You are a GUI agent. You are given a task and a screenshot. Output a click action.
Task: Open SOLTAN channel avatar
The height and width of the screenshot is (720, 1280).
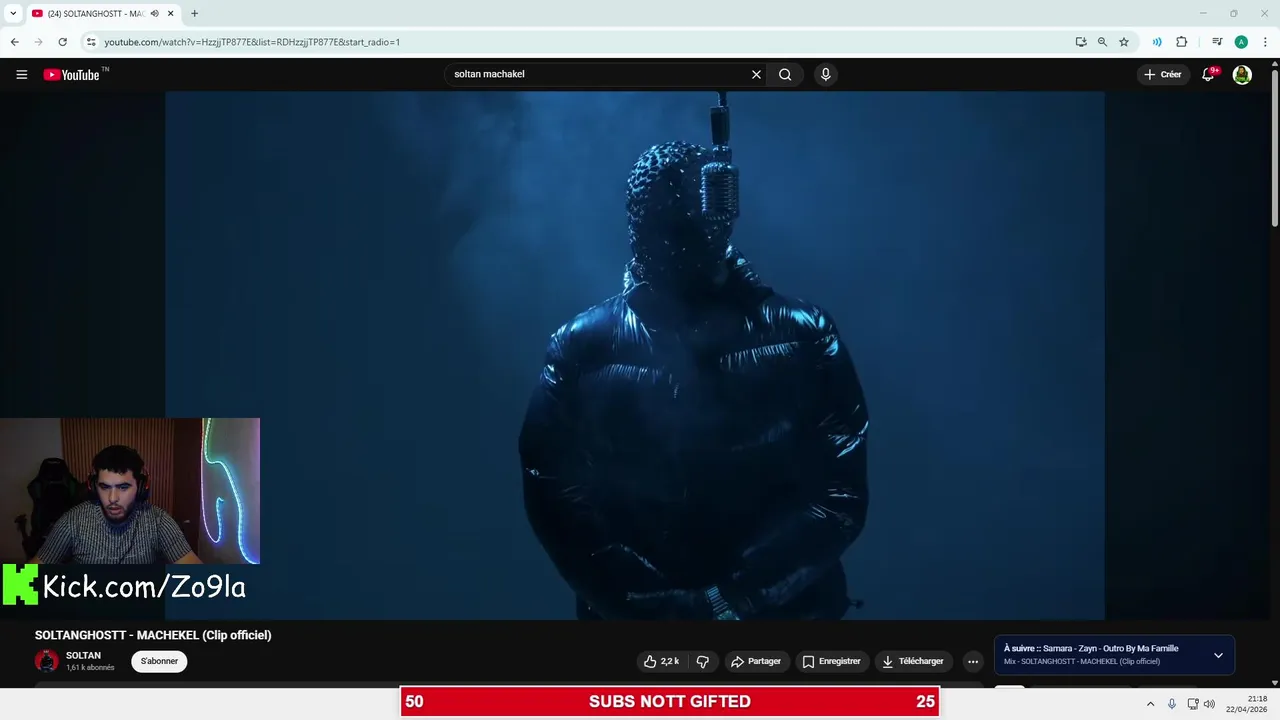46,661
